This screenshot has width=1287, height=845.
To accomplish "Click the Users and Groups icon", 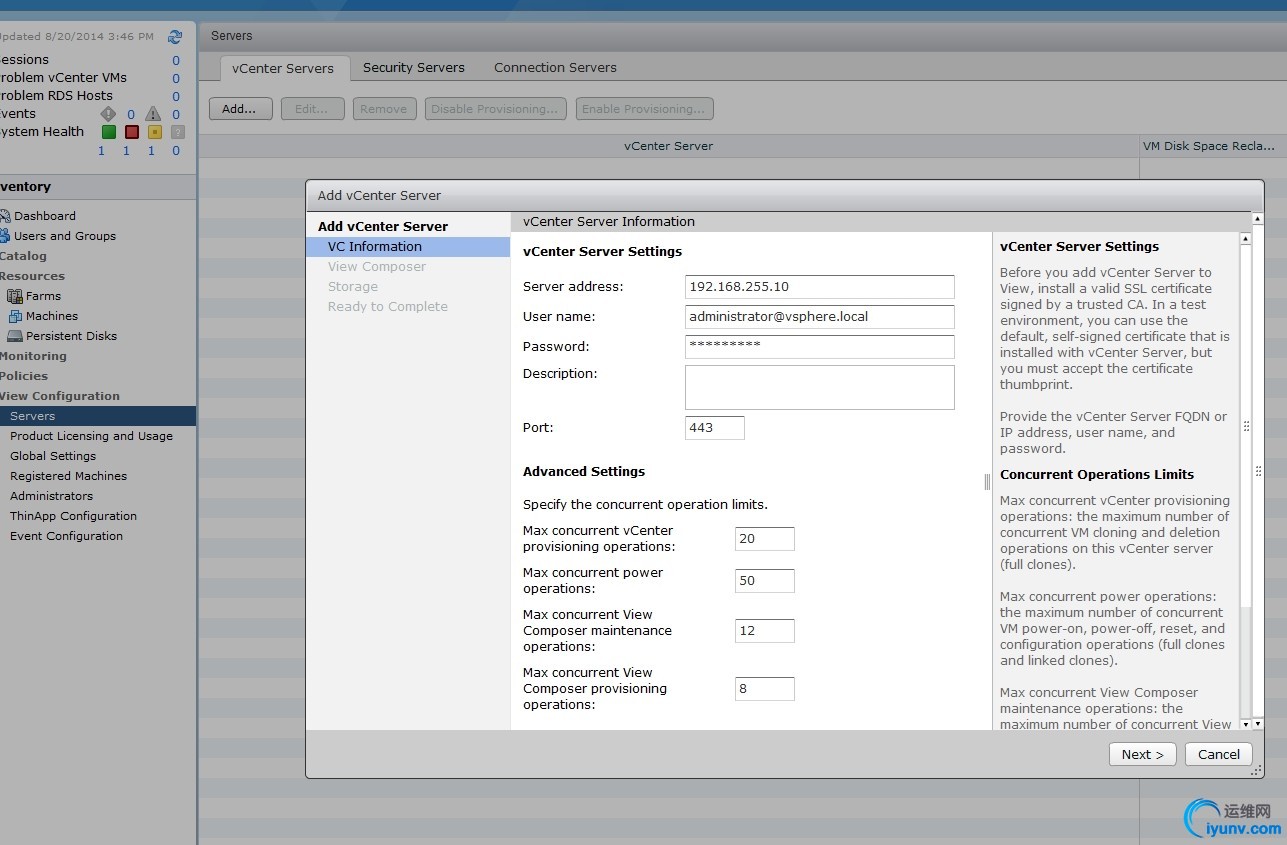I will [x=5, y=236].
